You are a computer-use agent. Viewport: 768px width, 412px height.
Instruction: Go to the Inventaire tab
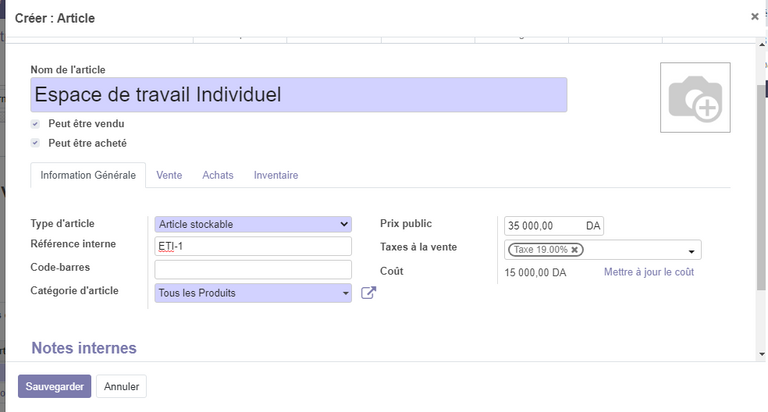(276, 175)
